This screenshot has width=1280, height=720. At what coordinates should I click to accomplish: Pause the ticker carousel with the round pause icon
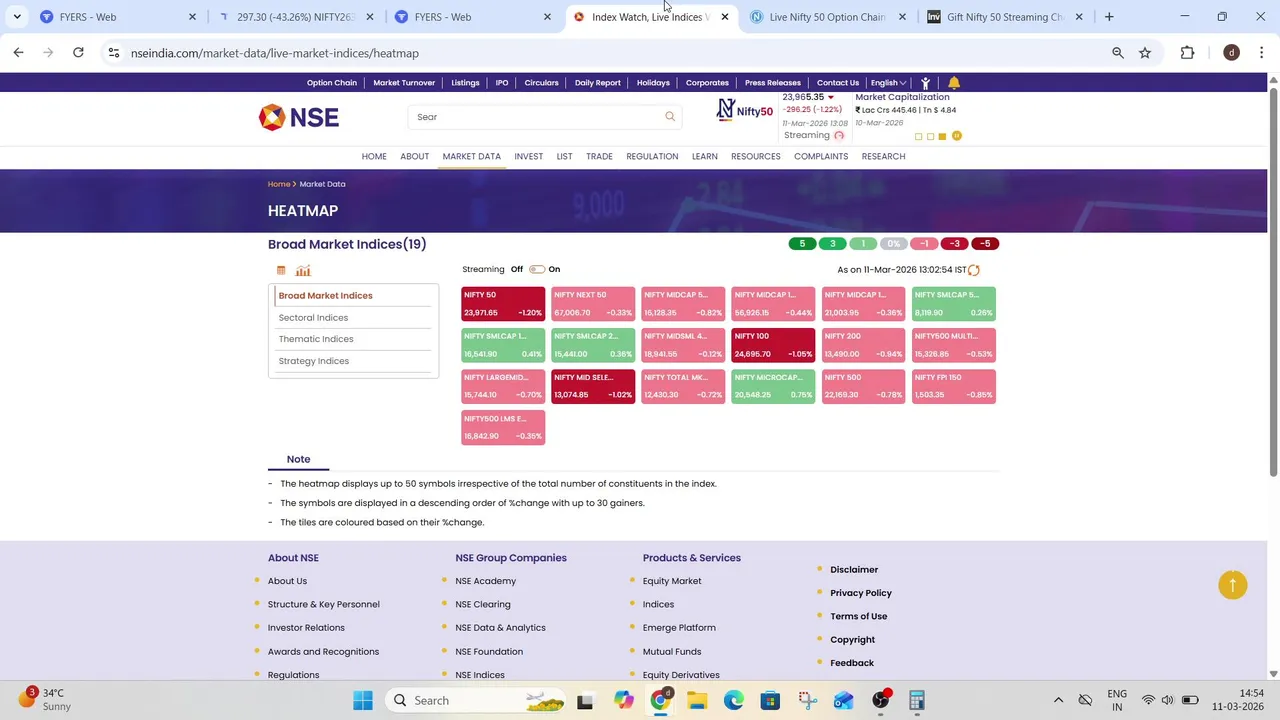[x=957, y=136]
